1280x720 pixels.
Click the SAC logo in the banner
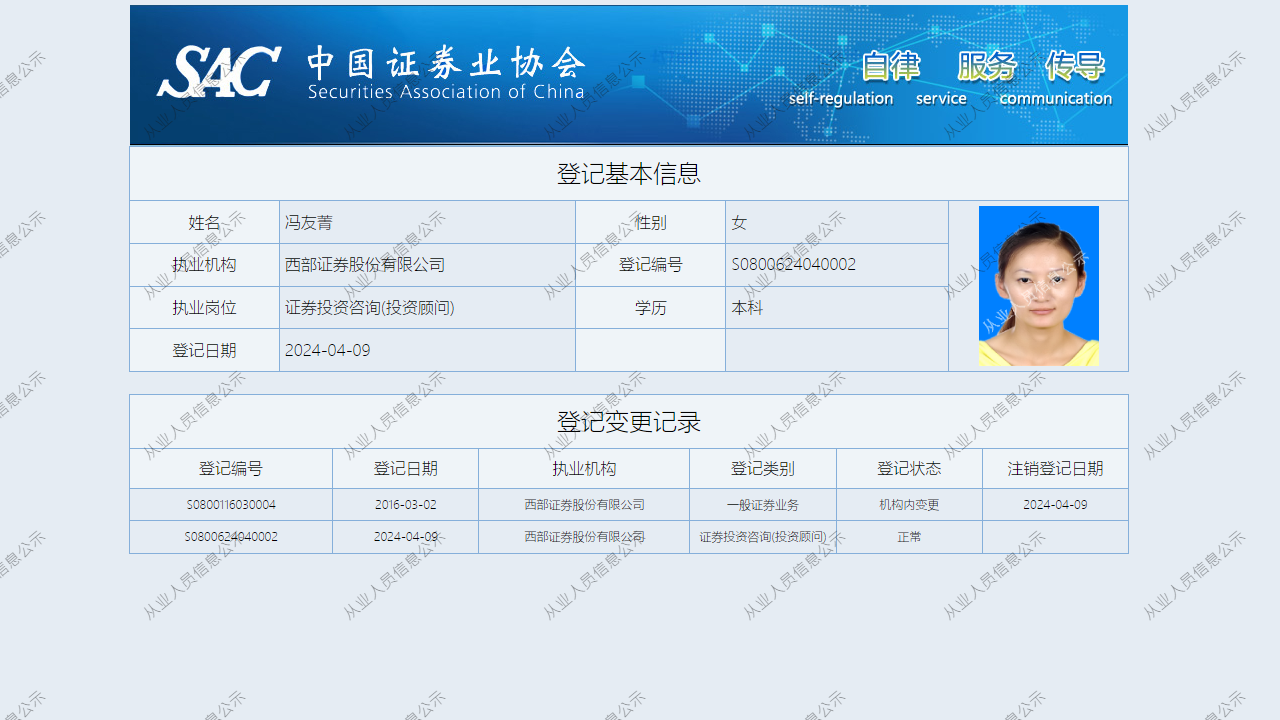pyautogui.click(x=218, y=72)
